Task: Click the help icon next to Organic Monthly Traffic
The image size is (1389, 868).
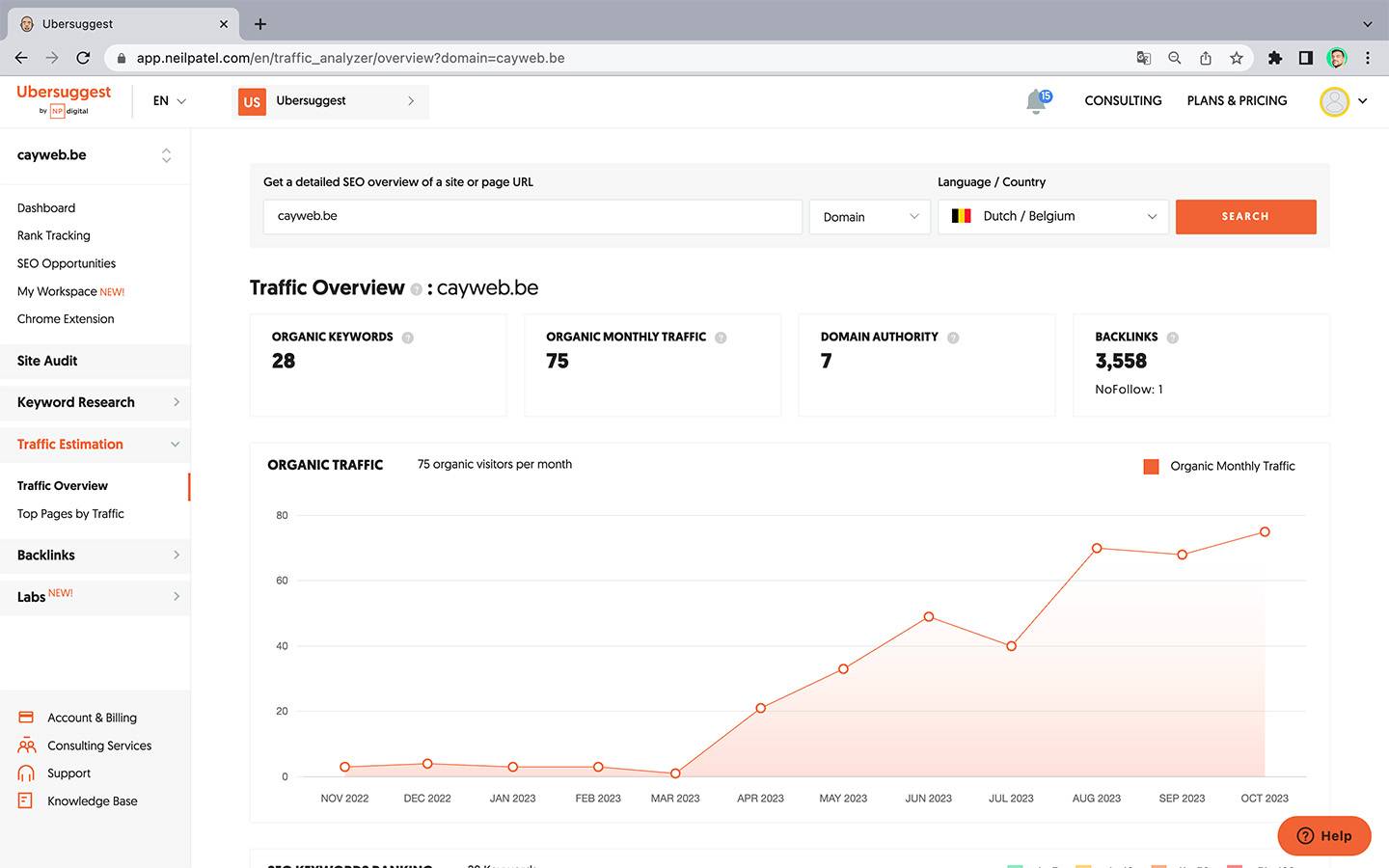Action: [721, 338]
